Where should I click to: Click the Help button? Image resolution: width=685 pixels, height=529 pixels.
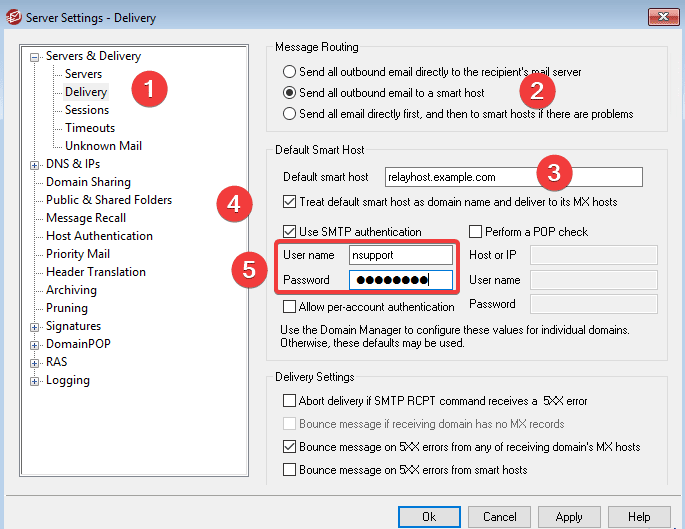639,517
